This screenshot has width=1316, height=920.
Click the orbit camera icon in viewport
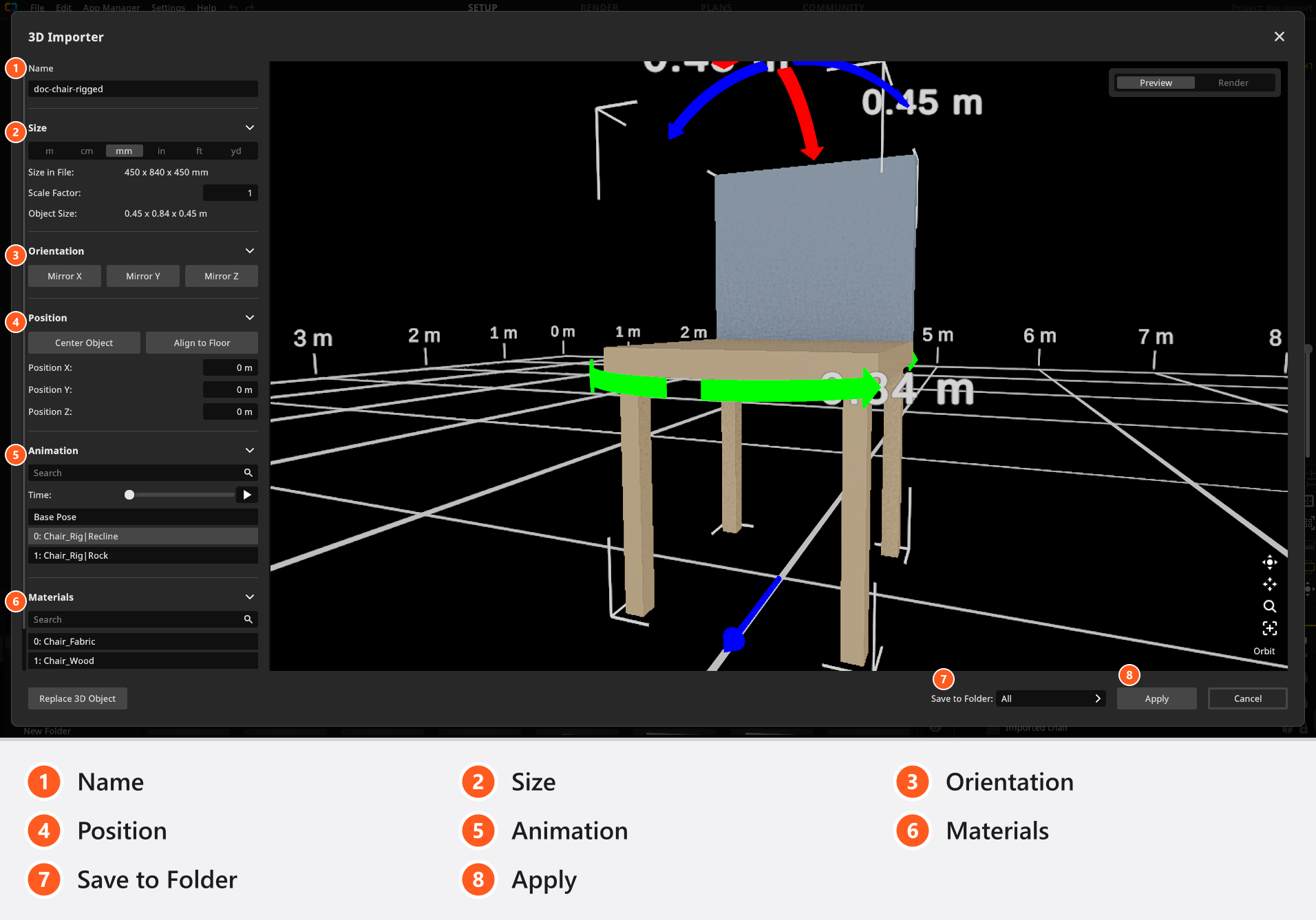[1269, 562]
